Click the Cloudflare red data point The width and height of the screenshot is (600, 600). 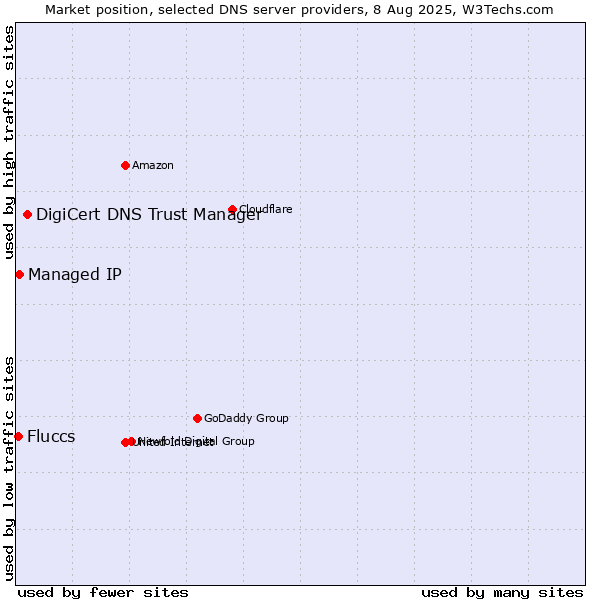(x=232, y=209)
